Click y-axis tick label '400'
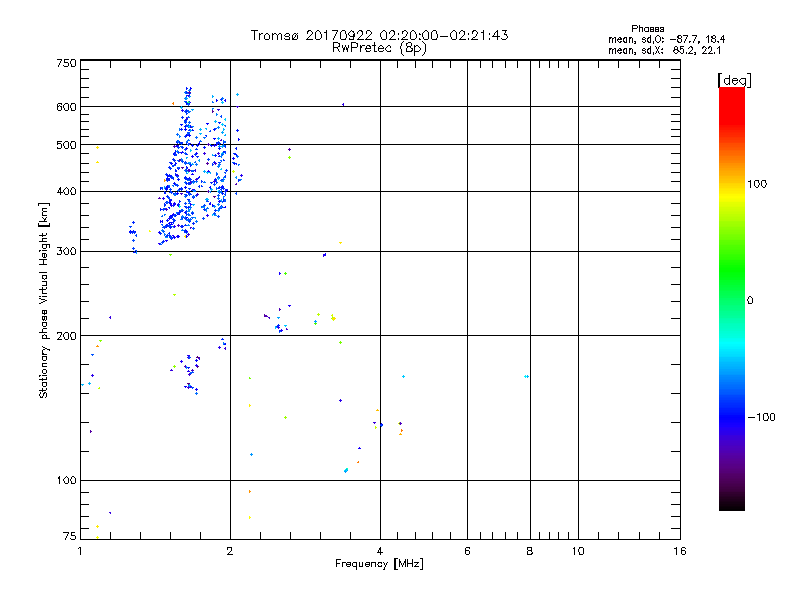800x600 pixels. (x=67, y=192)
